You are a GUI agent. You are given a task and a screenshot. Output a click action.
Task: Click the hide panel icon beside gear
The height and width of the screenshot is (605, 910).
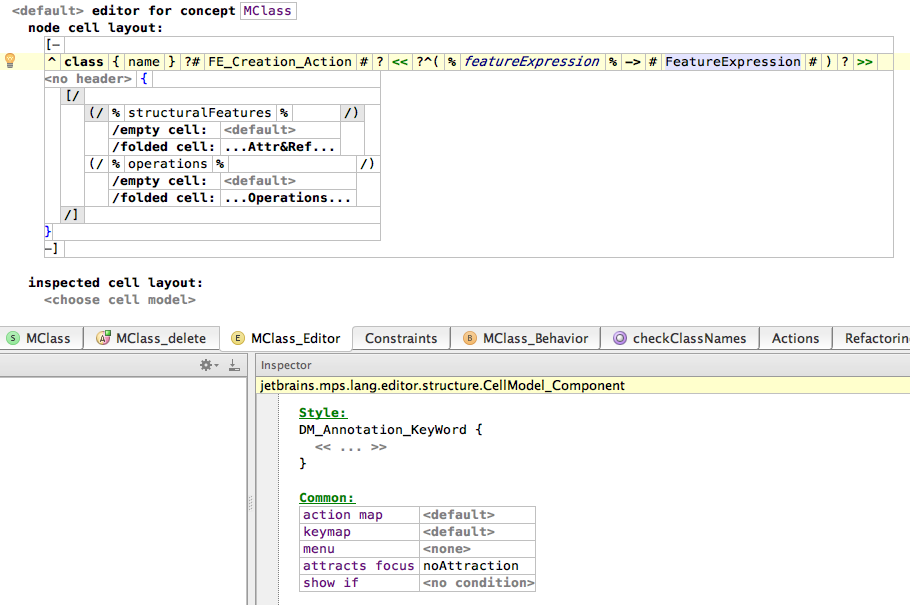[234, 366]
